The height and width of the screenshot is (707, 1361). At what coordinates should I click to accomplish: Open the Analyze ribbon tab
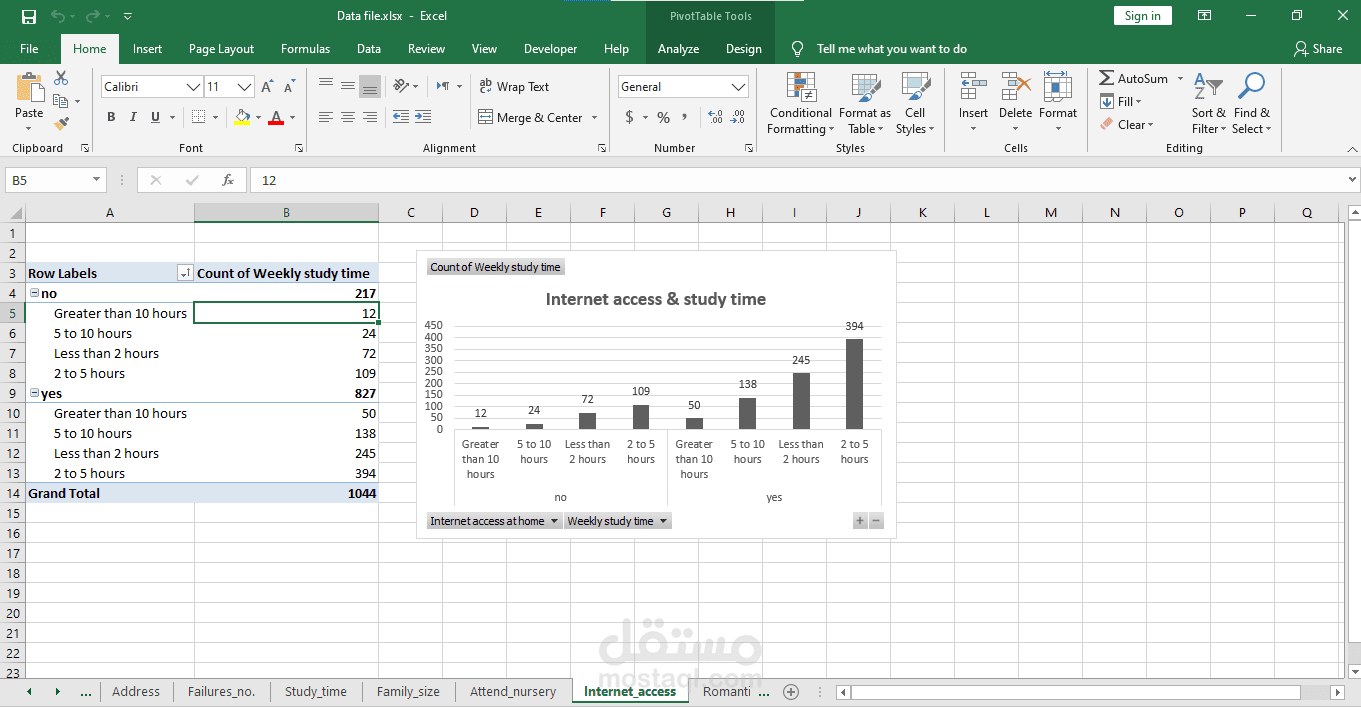(x=678, y=49)
